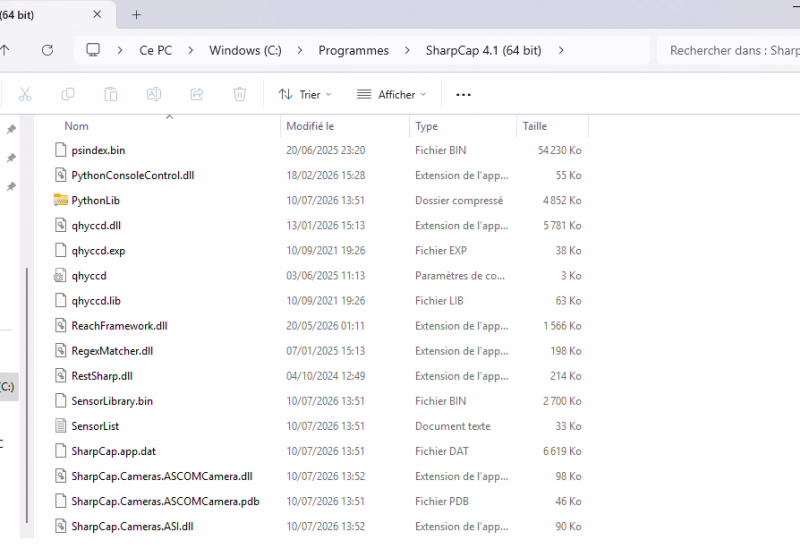Click Paramètres de co... type cell
Screen dimensions: 800x549
click(x=460, y=276)
